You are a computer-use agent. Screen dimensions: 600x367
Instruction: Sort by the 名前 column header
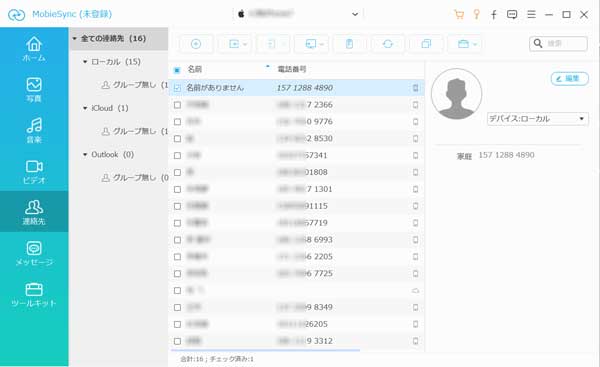coord(194,69)
